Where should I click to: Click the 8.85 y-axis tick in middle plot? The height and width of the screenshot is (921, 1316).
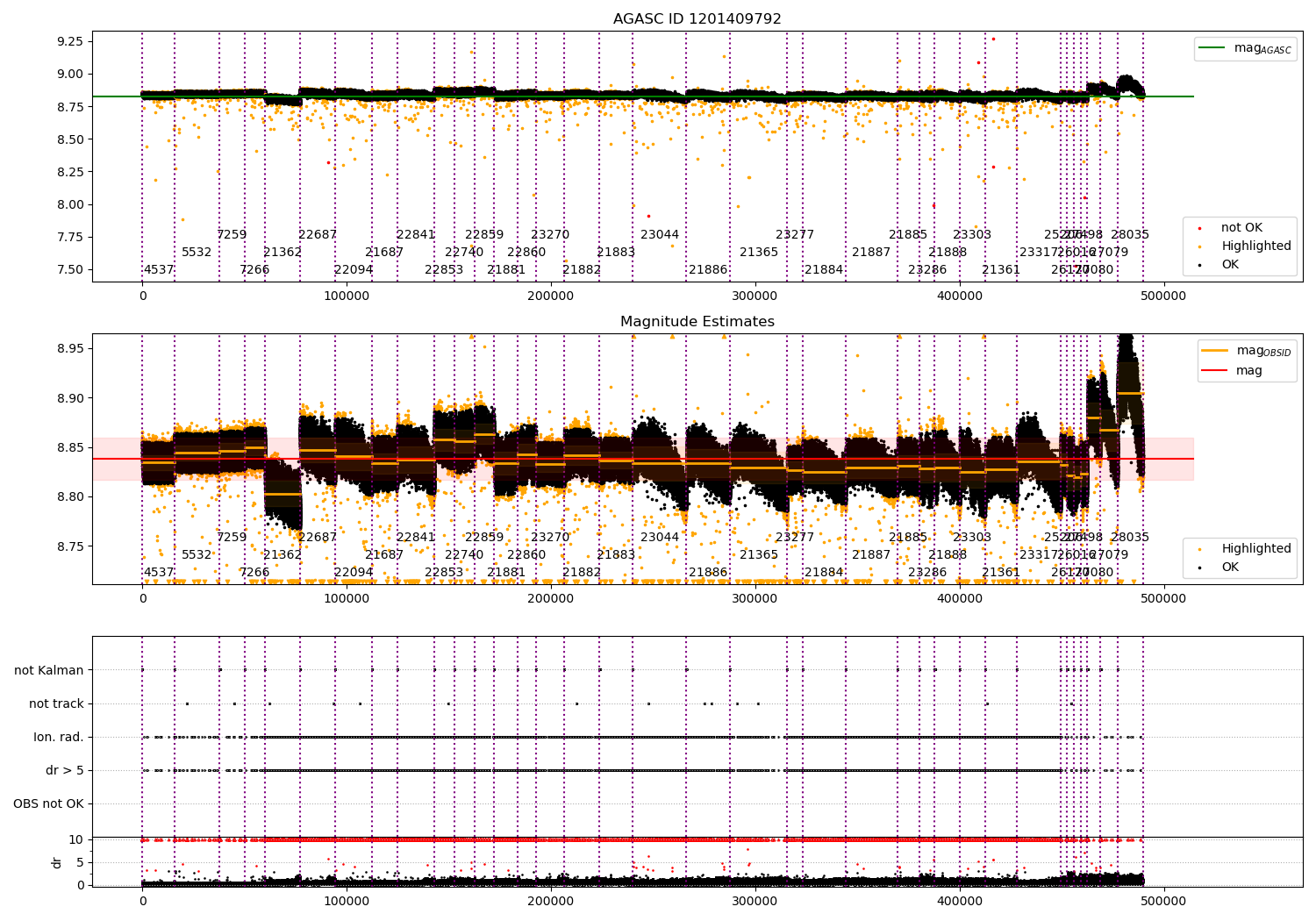coord(69,448)
